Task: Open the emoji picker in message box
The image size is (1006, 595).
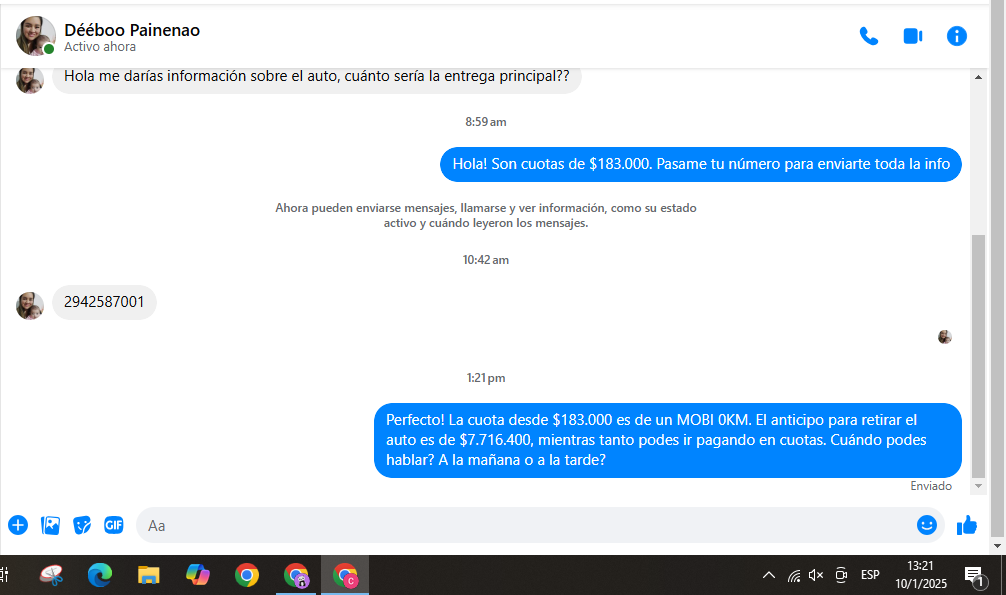Action: pos(926,525)
